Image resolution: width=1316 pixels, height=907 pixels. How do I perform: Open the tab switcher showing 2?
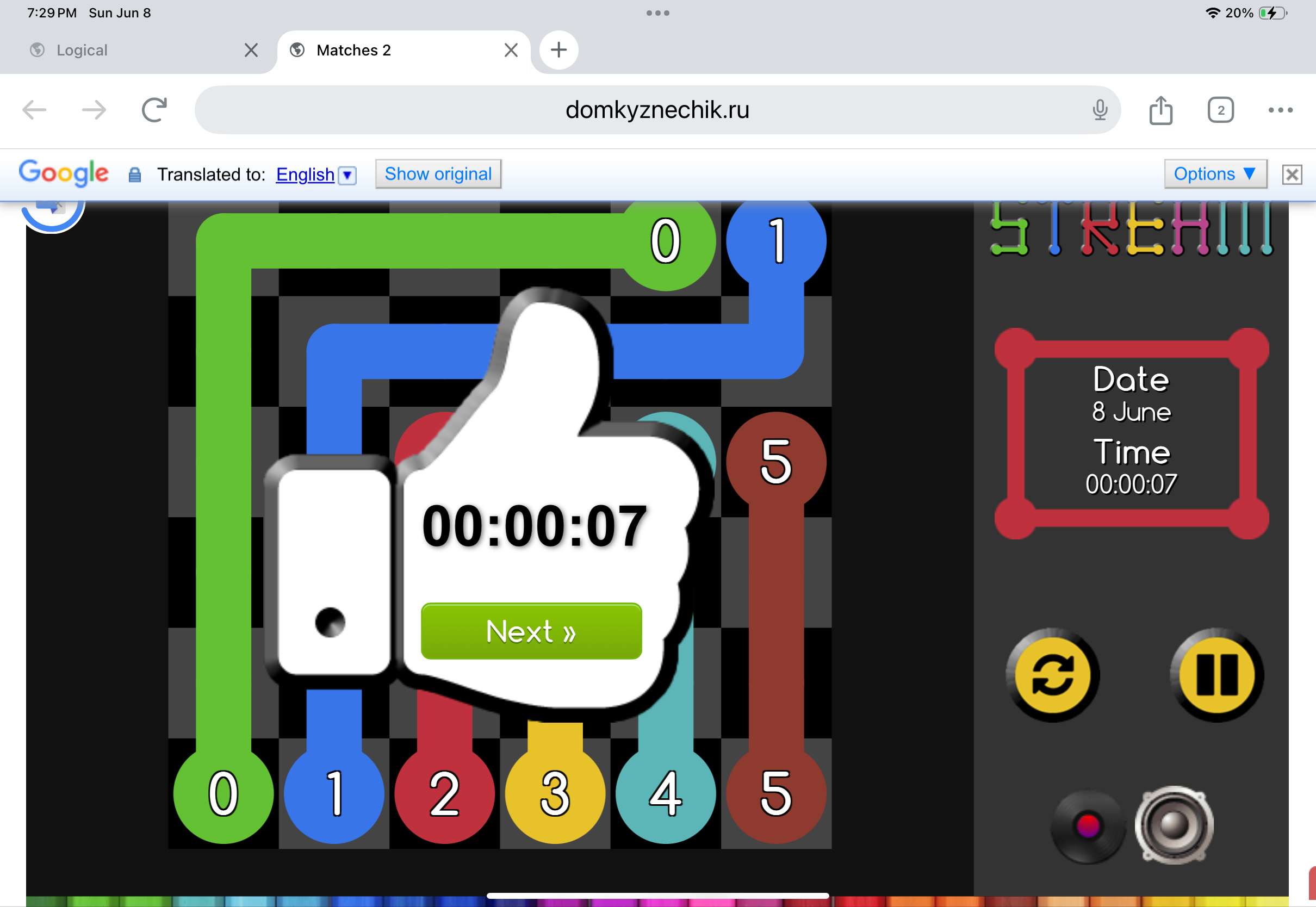coord(1220,110)
